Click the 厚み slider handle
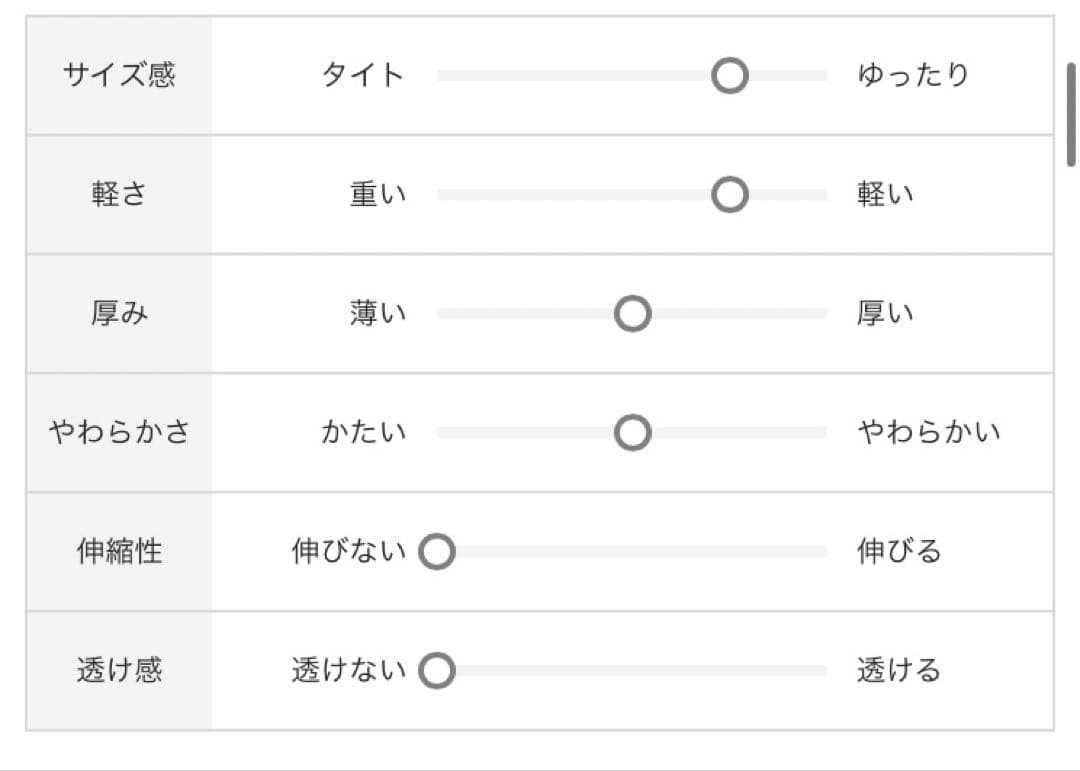The width and height of the screenshot is (1080, 771). (630, 313)
